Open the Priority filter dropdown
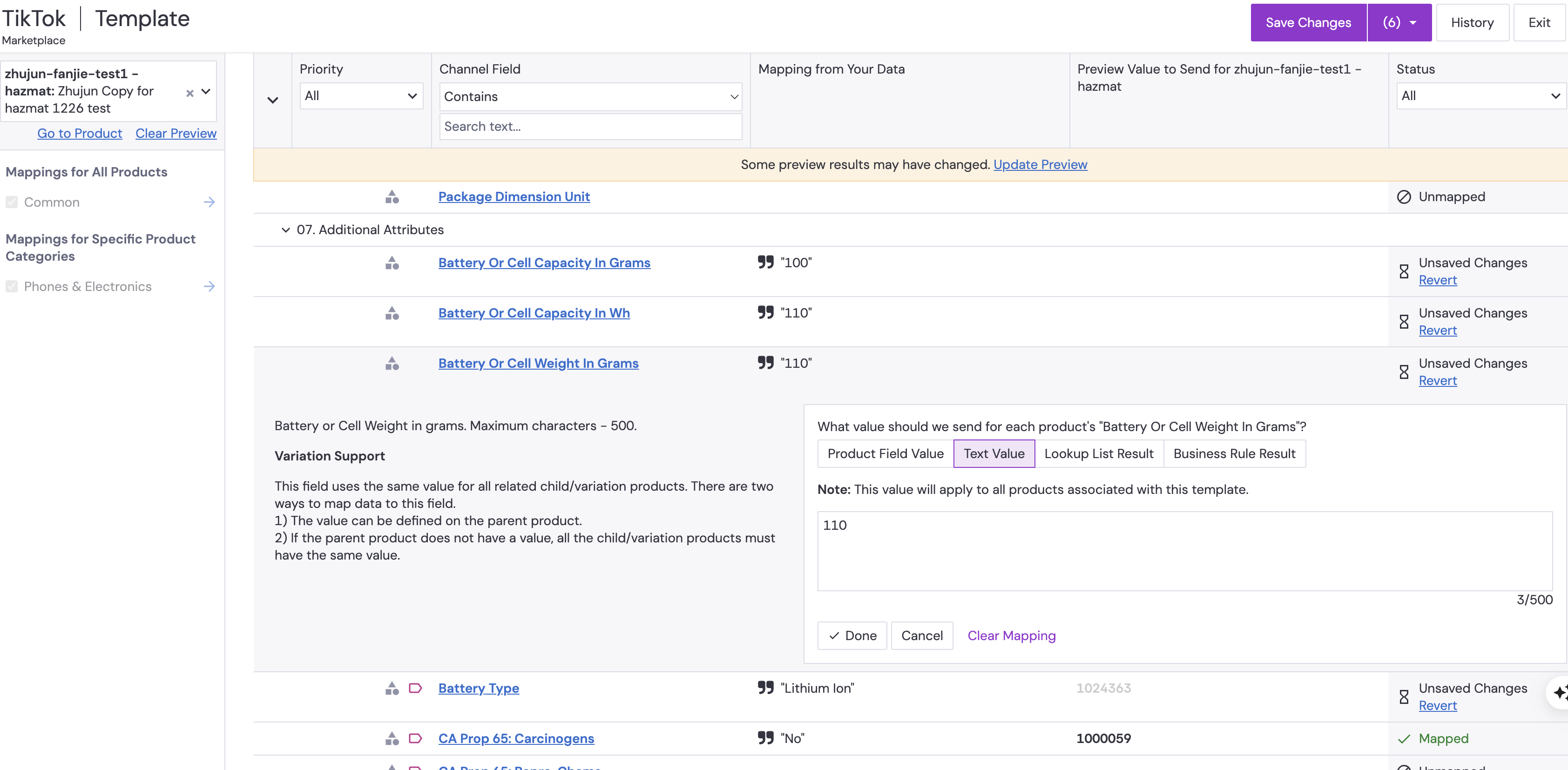This screenshot has width=1568, height=770. pyautogui.click(x=361, y=95)
